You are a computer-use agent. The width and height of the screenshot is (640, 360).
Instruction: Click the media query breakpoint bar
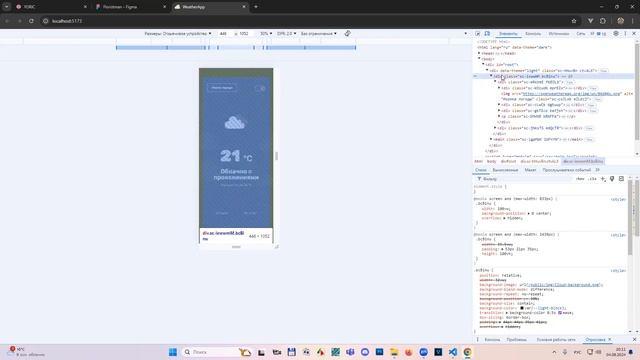tap(236, 48)
